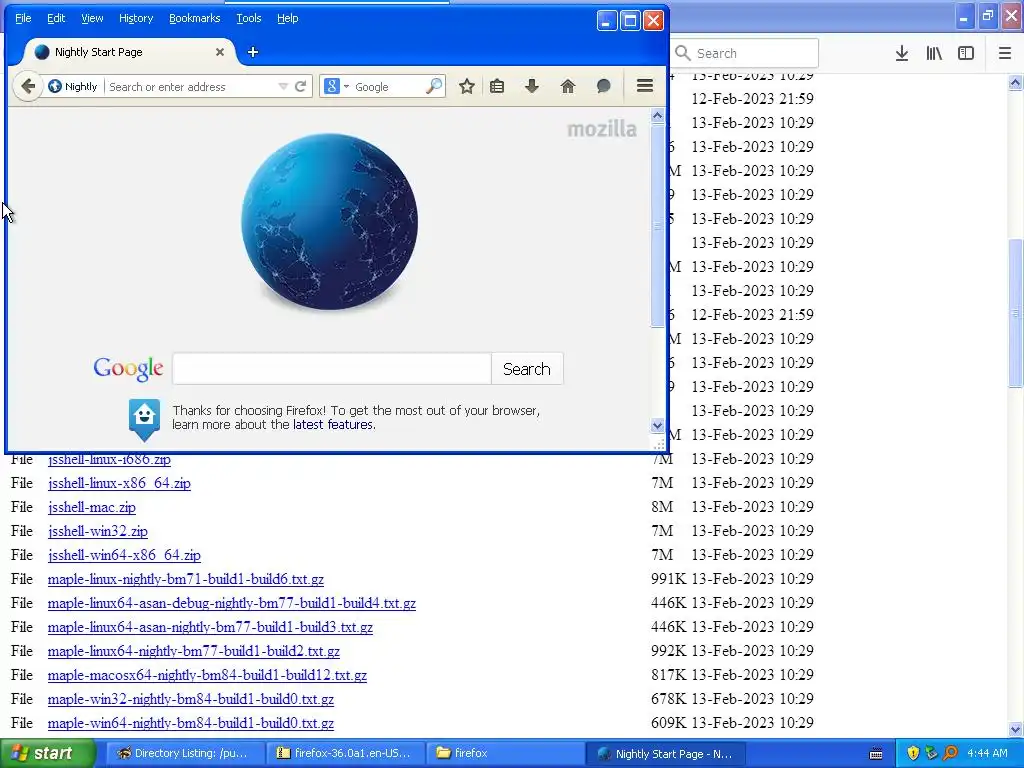Screen dimensions: 1024x768
Task: Open maple-linux64-asan-nightly-bm77-build1-build3.txt.gz link
Action: pyautogui.click(x=210, y=628)
